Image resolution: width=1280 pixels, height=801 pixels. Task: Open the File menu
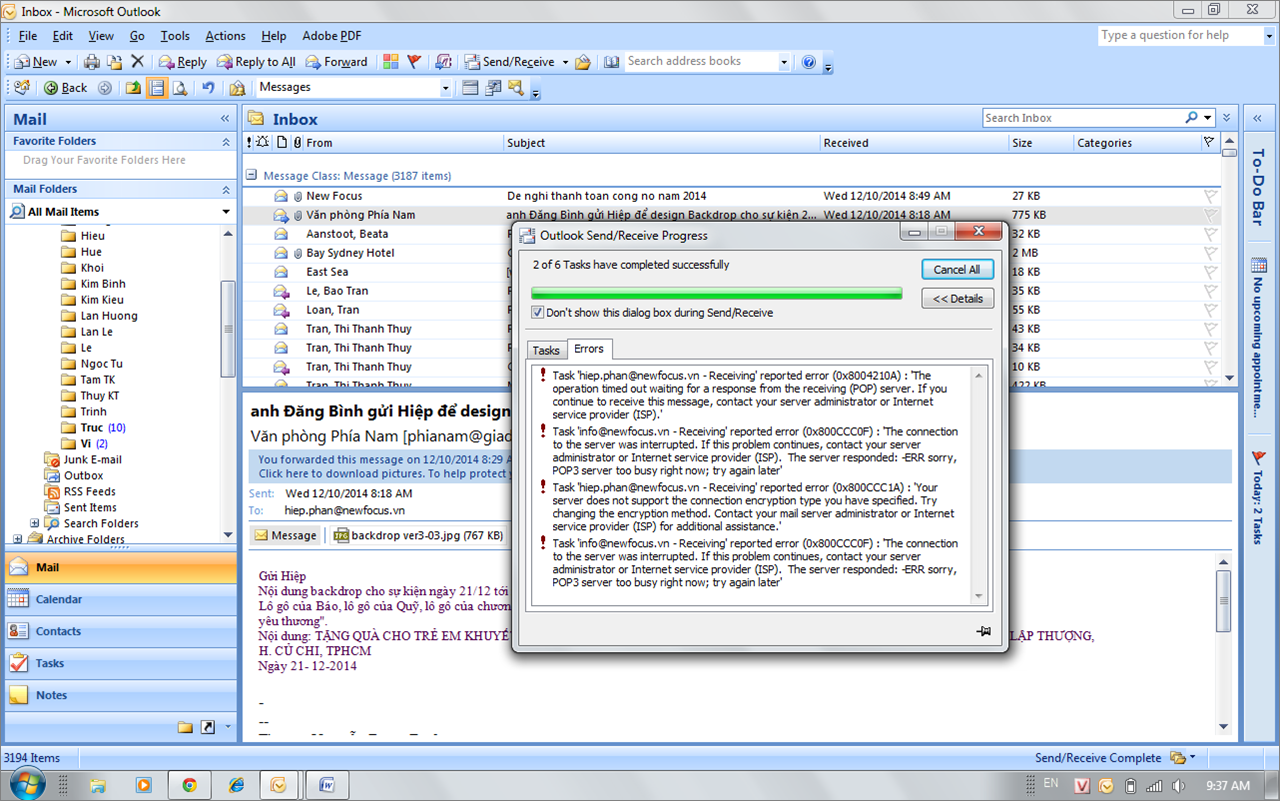coord(27,36)
